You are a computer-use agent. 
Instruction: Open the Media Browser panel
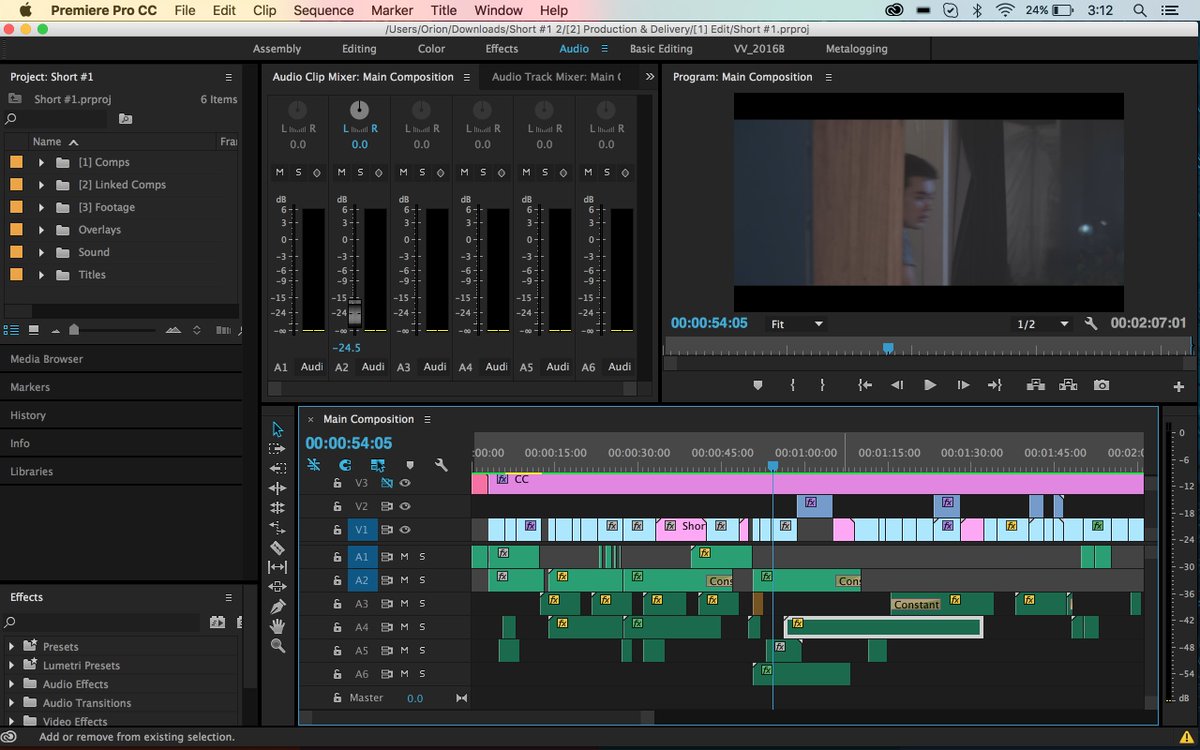coord(47,359)
